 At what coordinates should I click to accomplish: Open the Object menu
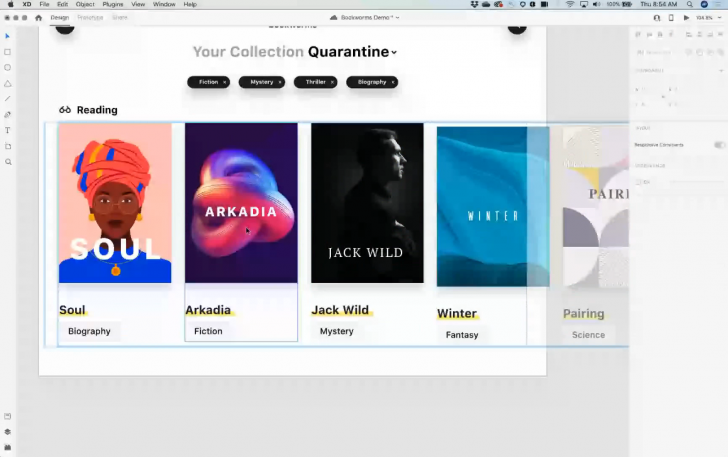[85, 4]
